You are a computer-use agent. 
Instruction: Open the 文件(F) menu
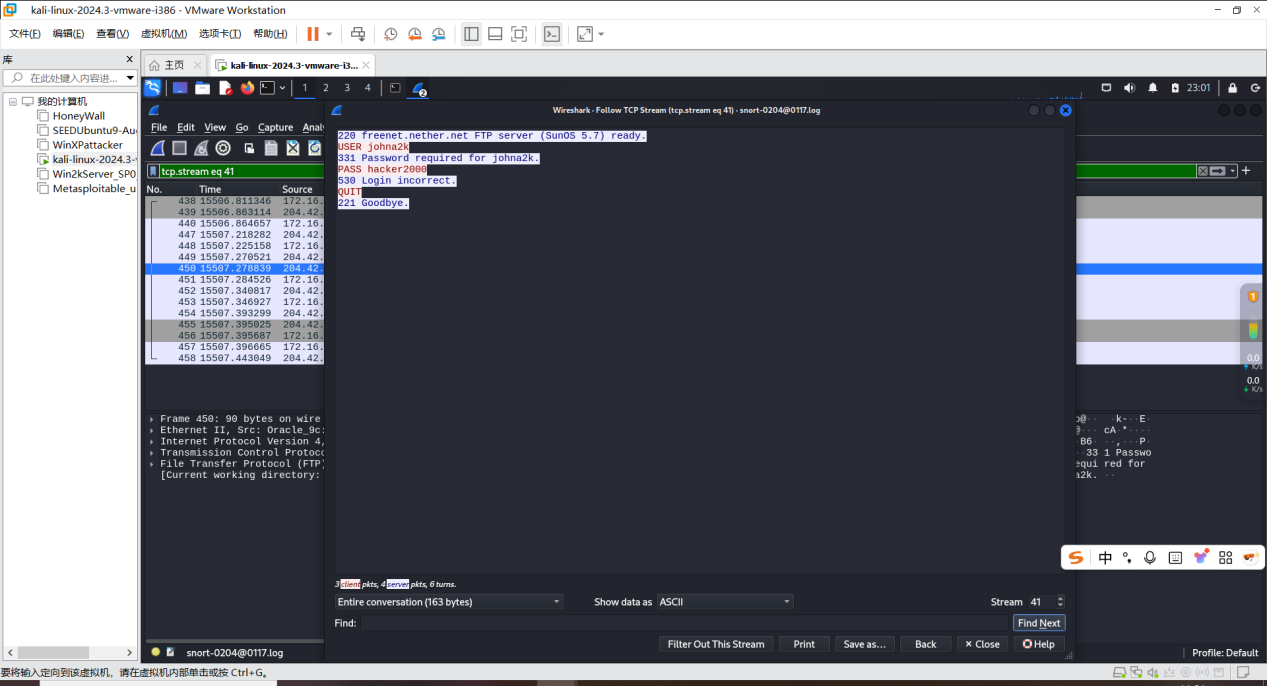point(25,34)
